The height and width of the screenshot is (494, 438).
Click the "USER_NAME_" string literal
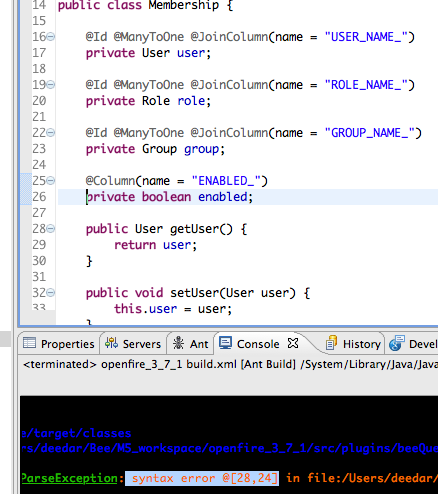pos(366,37)
